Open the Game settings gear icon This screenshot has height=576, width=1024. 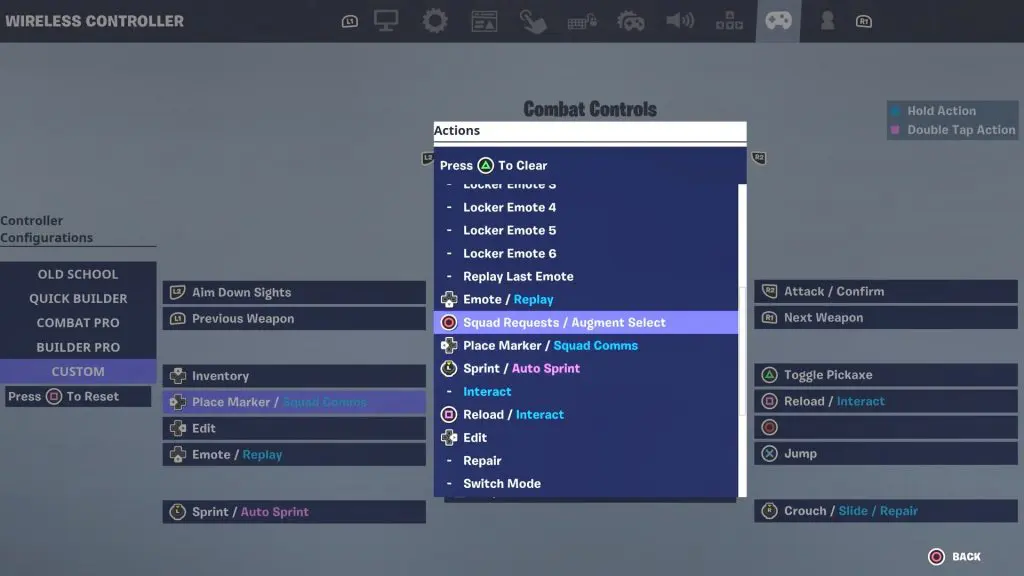(434, 21)
